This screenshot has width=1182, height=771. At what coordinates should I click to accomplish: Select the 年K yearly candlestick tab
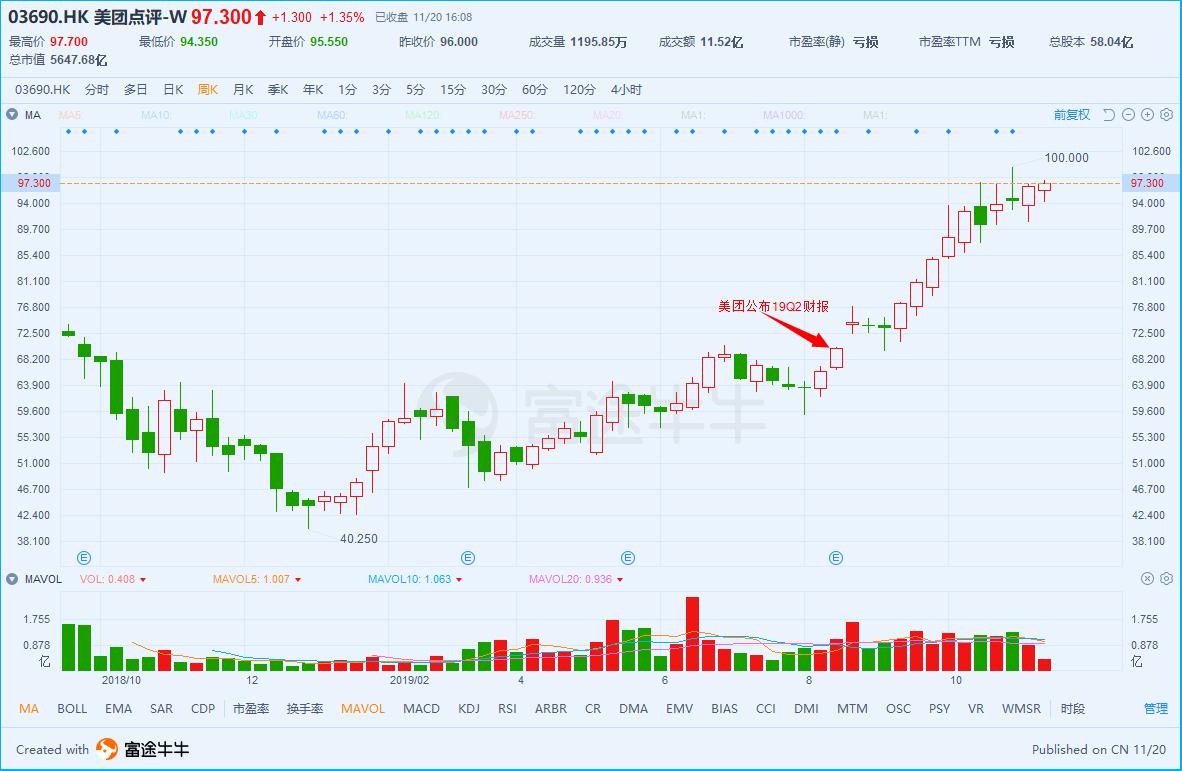[313, 90]
